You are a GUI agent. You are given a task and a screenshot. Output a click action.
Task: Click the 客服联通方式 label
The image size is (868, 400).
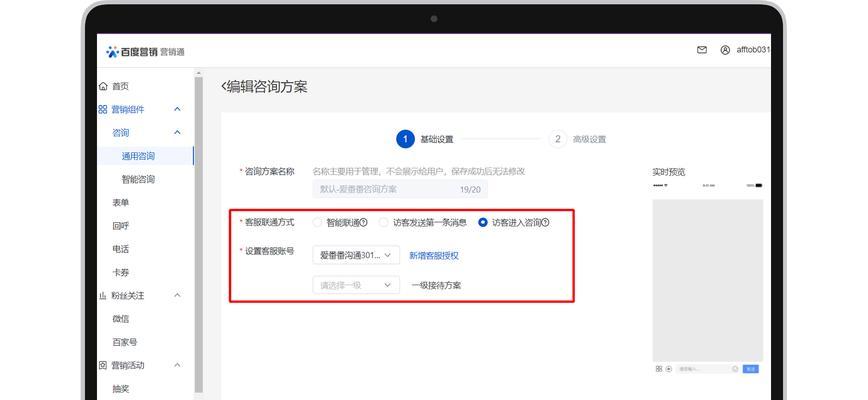click(x=270, y=222)
